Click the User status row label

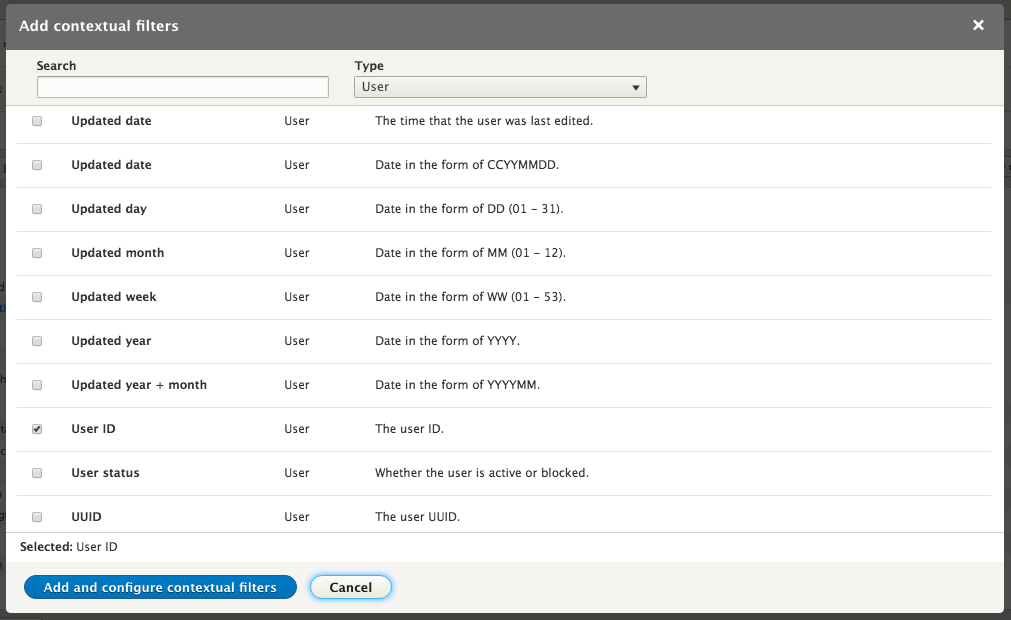tap(105, 473)
